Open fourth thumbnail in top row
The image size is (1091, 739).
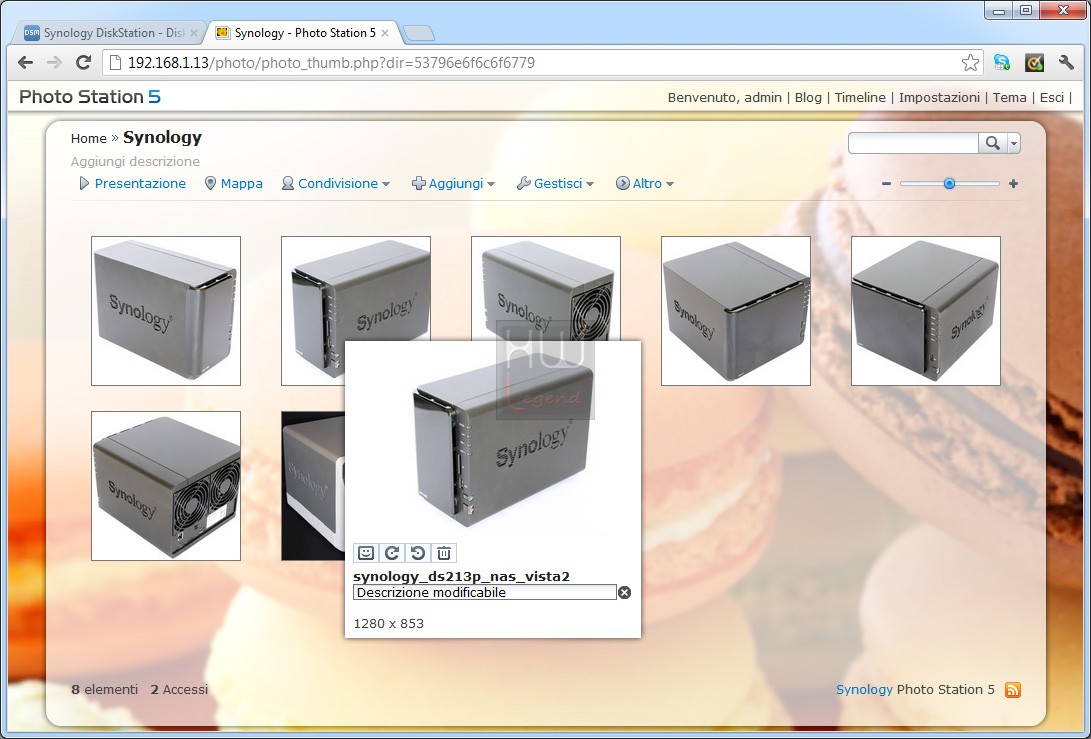735,311
